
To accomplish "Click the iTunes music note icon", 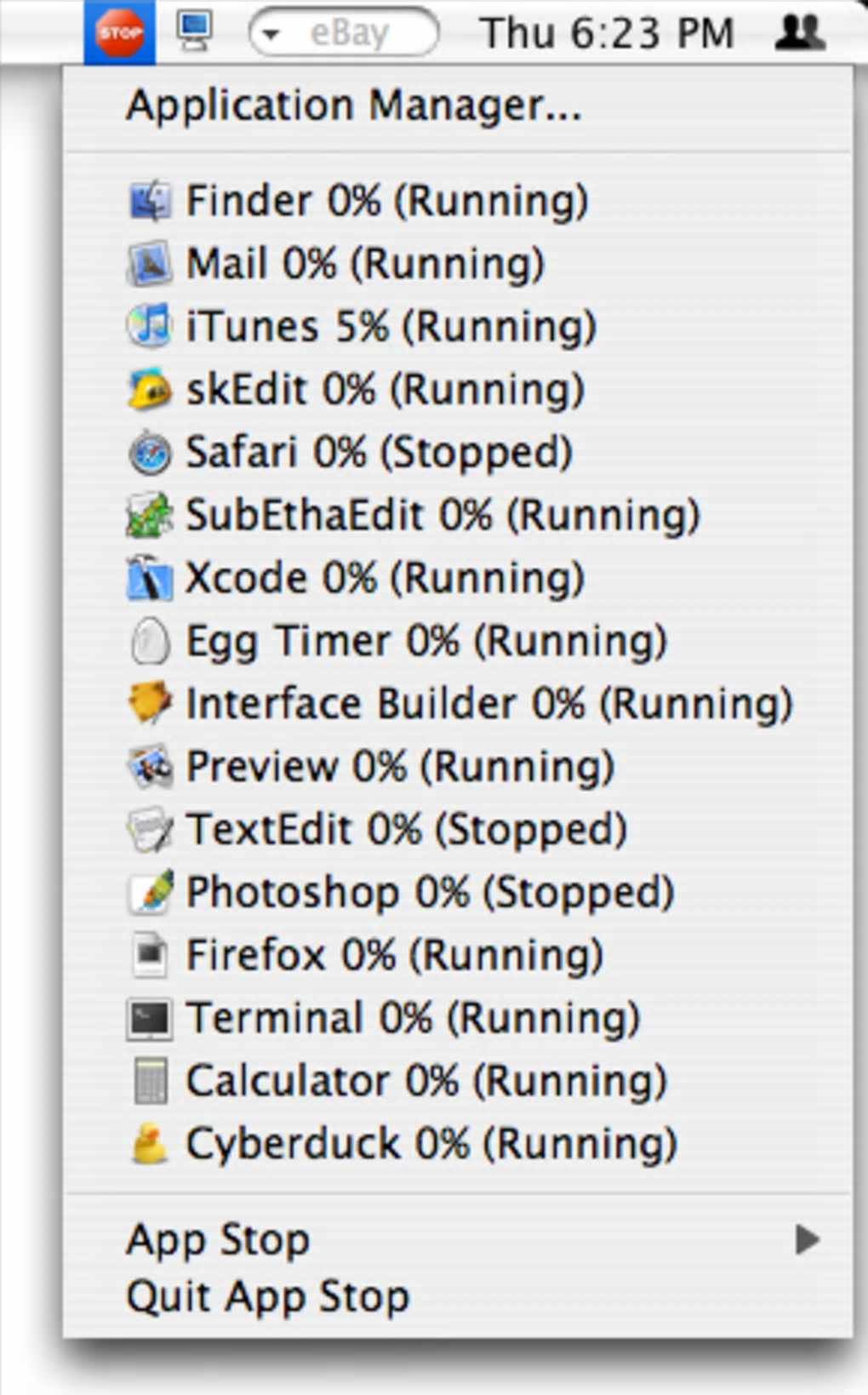I will pos(150,327).
